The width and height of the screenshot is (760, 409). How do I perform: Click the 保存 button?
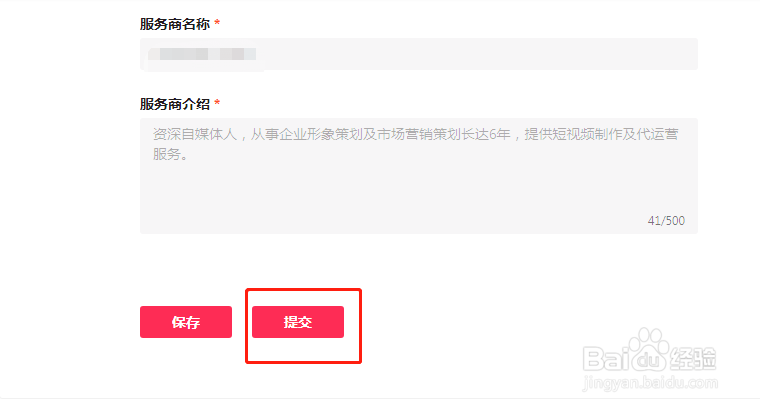186,322
